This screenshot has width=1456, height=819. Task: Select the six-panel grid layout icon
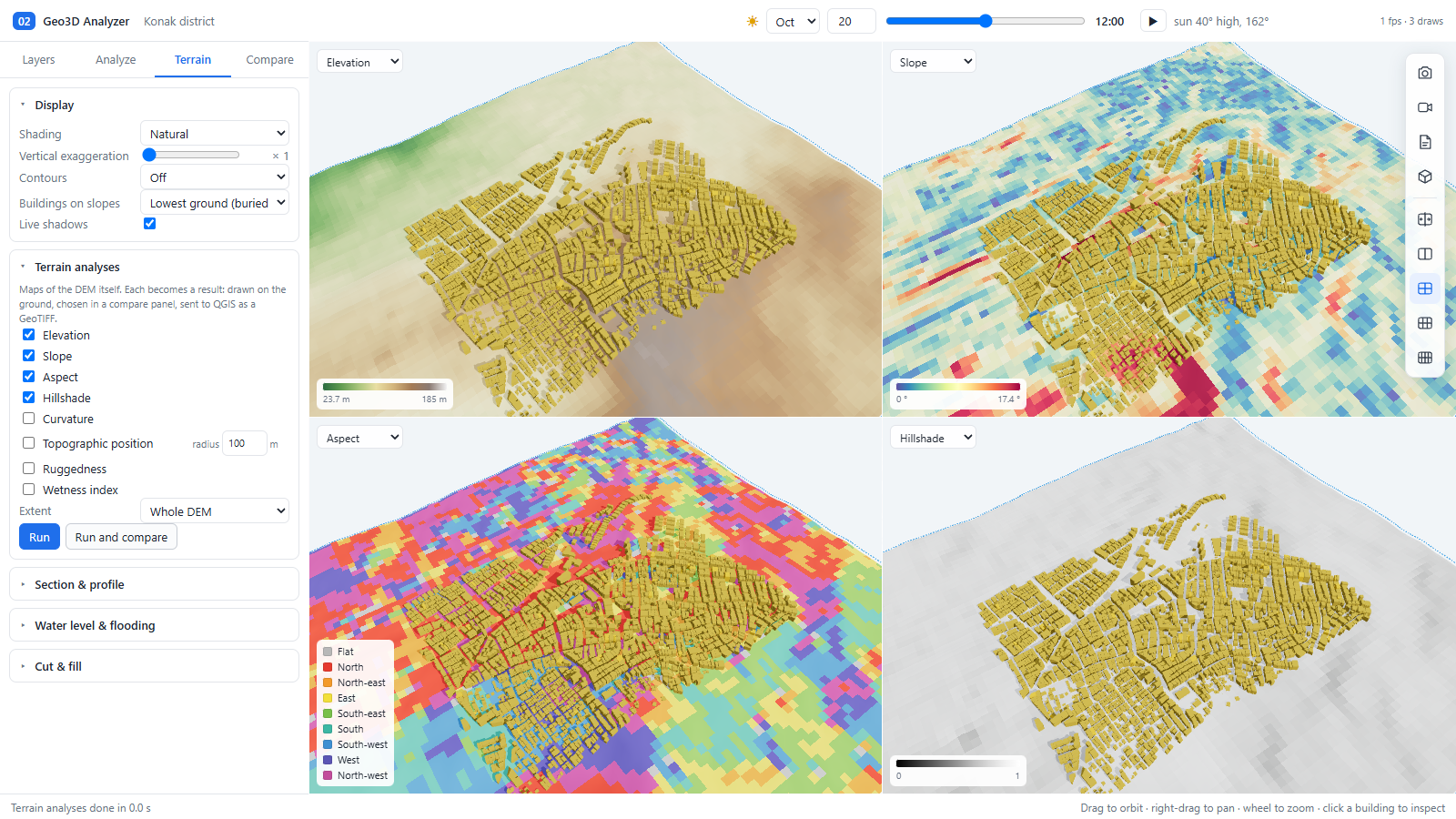1425,323
